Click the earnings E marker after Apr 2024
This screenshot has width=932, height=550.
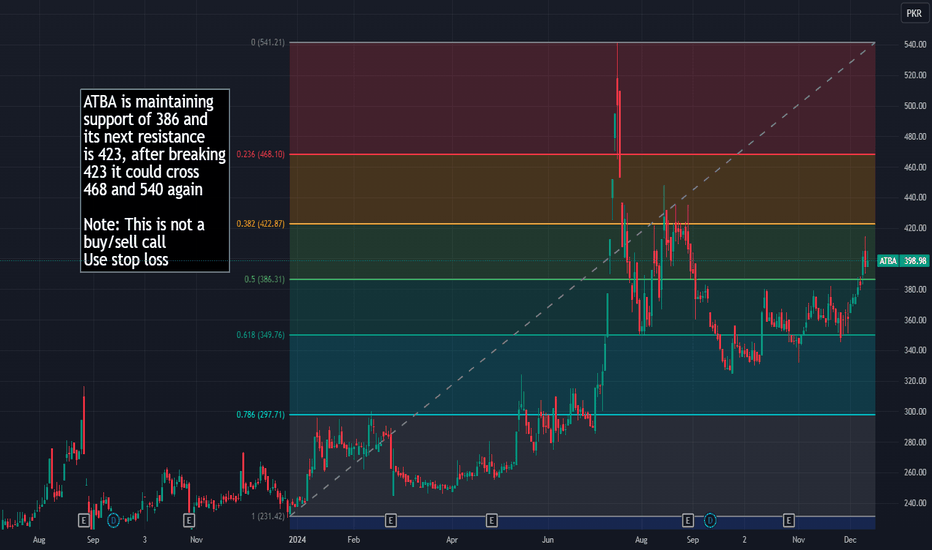pyautogui.click(x=492, y=521)
